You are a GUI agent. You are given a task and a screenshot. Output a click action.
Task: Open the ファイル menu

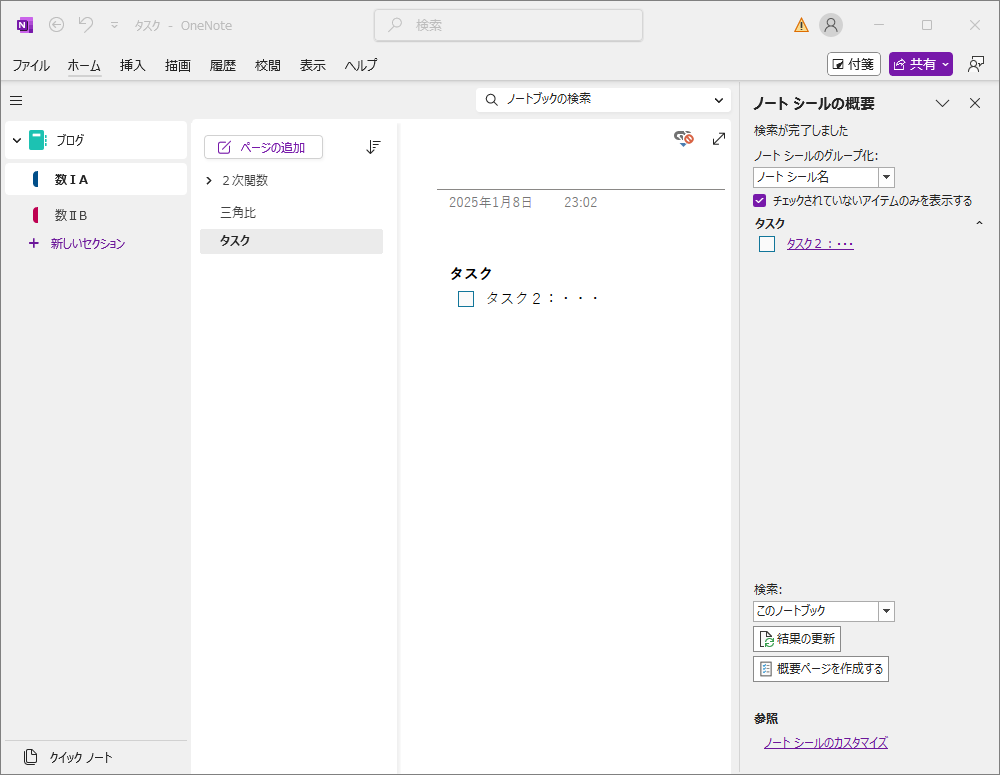click(31, 65)
